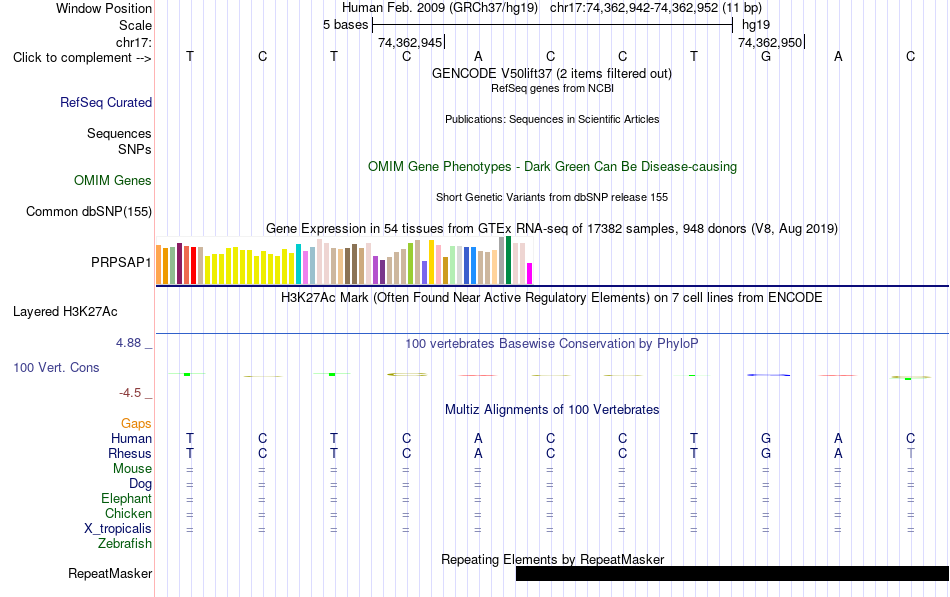Click 'Publications: Sequences in Scientific Articles' title
Viewport: 950px width, 597px height.
552,119
